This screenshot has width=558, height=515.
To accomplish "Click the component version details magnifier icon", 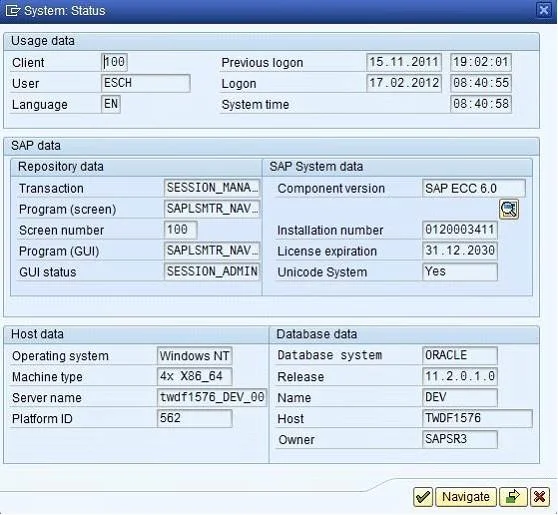I will [509, 209].
